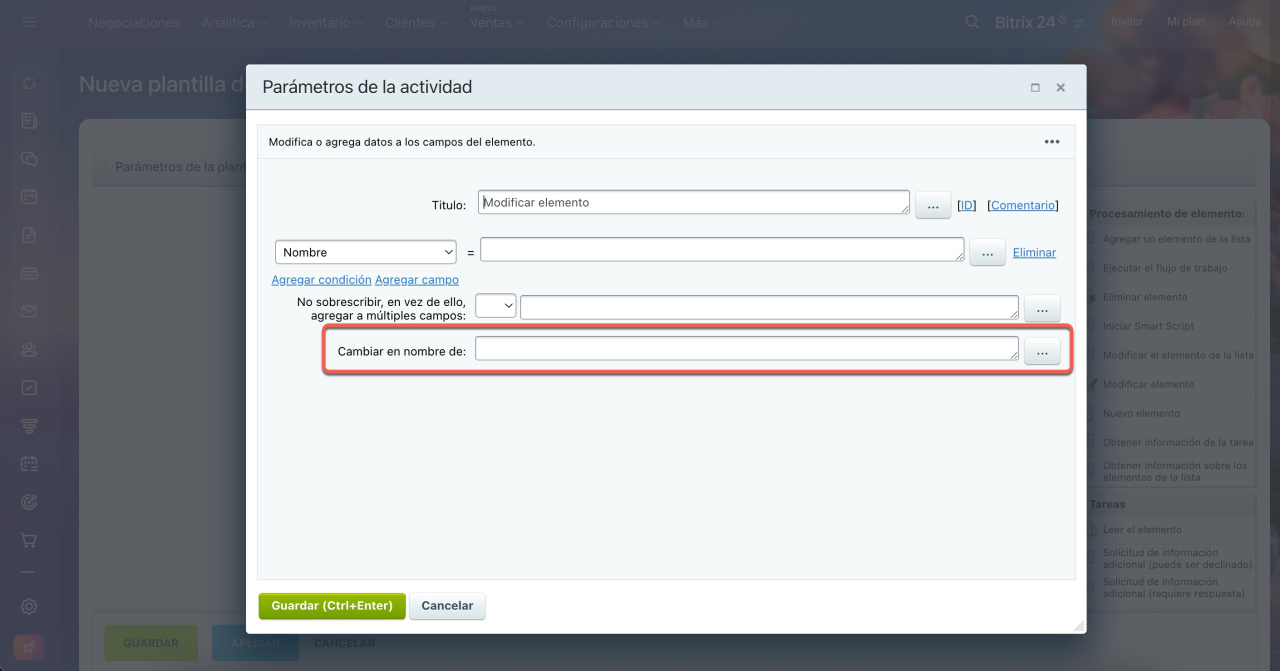Expand the dialog with the maximize icon
Screen dimensions: 1280x671
click(1035, 88)
